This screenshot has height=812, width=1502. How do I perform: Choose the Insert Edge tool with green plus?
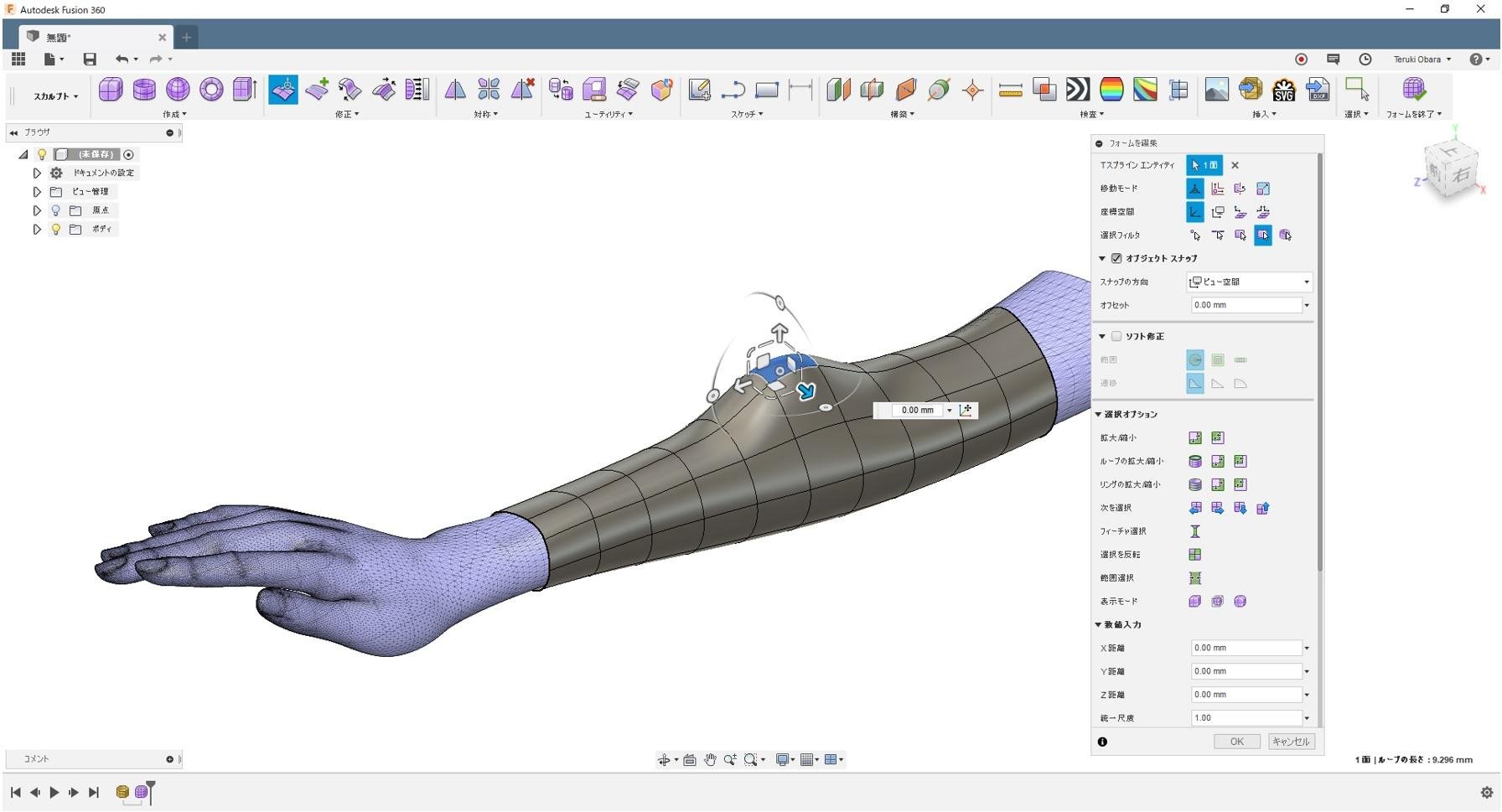coord(317,89)
